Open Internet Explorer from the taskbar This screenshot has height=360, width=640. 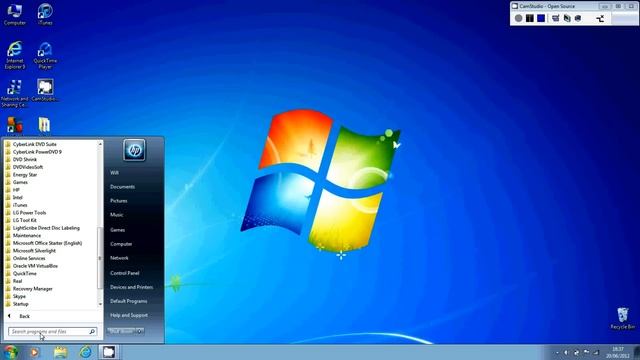[85, 352]
